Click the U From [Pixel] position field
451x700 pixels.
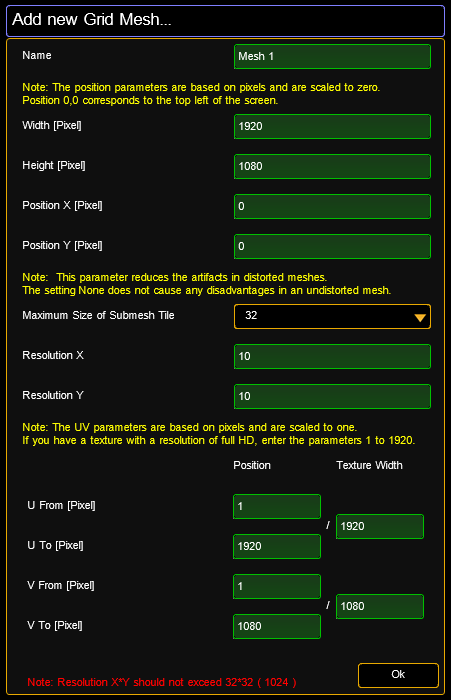[277, 506]
